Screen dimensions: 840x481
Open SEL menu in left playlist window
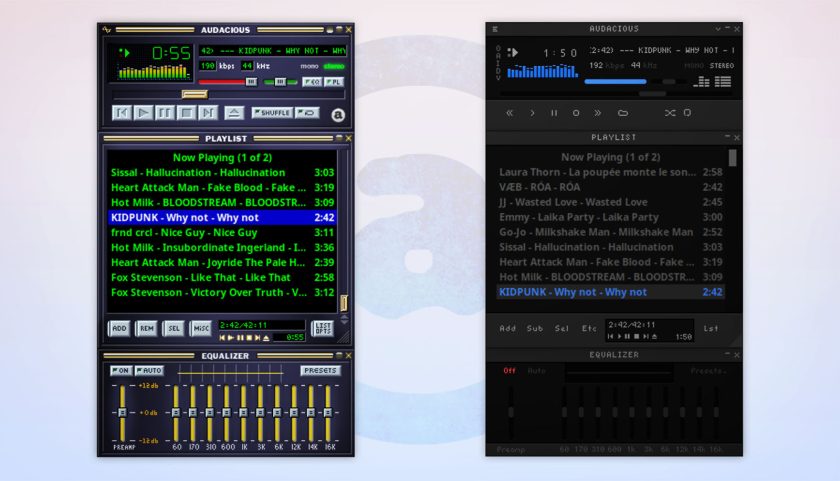174,328
